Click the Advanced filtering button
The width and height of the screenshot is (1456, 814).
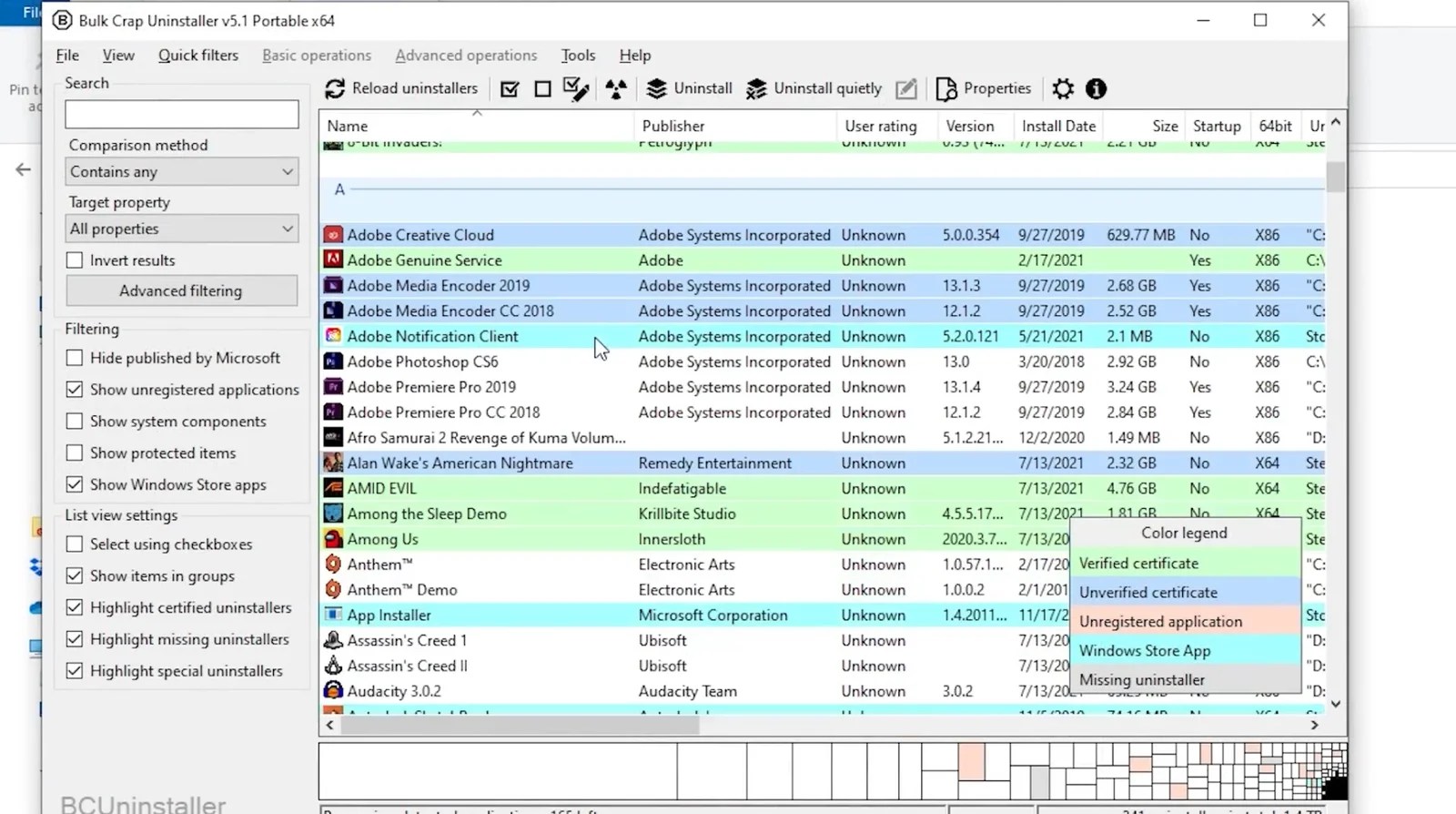pyautogui.click(x=182, y=290)
